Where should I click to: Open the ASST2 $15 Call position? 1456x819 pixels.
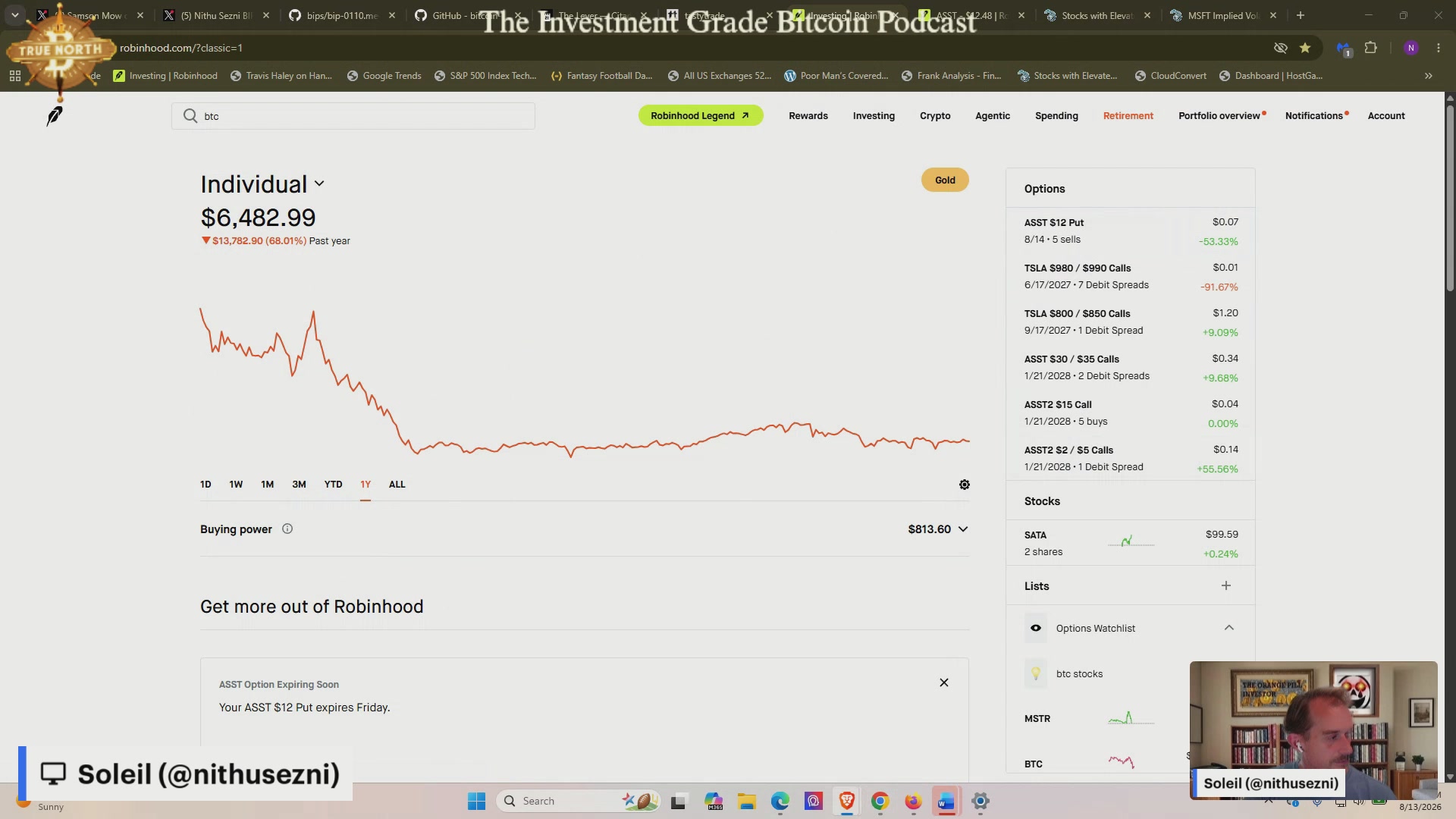[x=1131, y=413]
